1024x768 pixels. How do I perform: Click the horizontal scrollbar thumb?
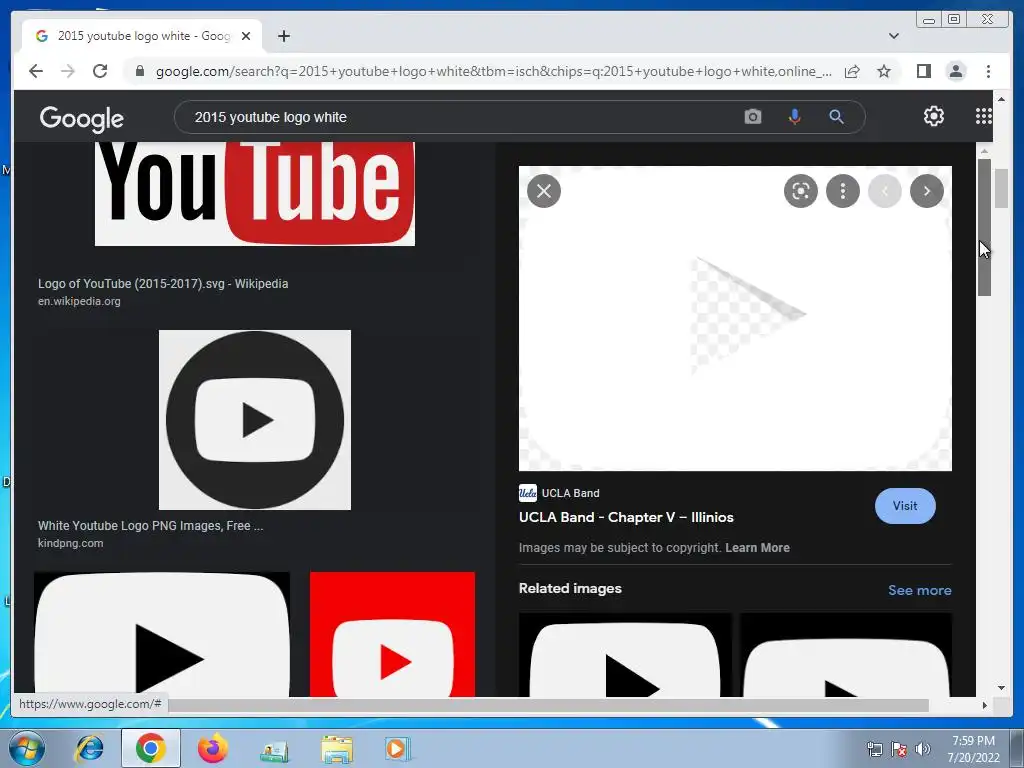[549, 705]
